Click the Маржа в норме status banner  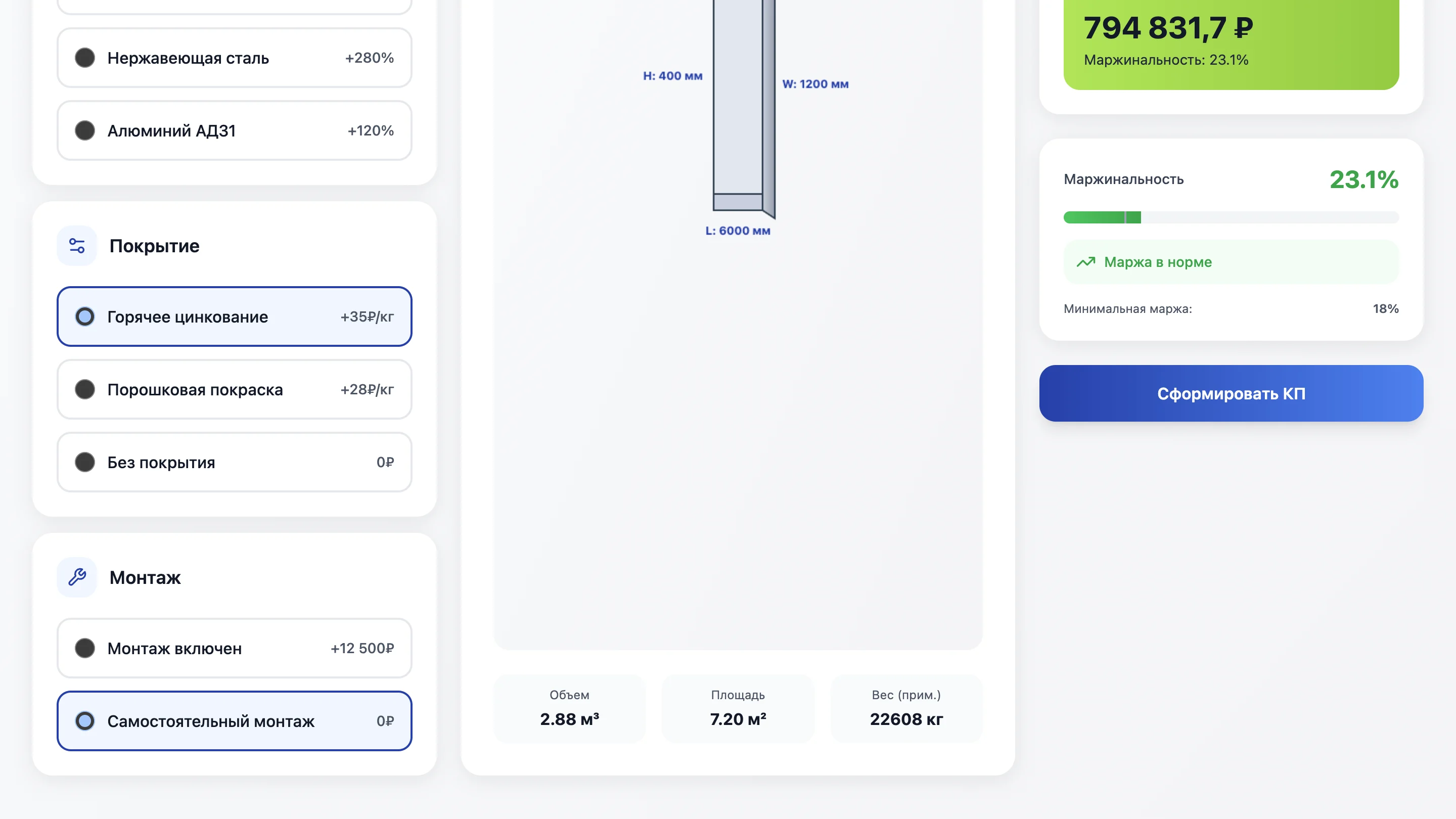coord(1231,262)
